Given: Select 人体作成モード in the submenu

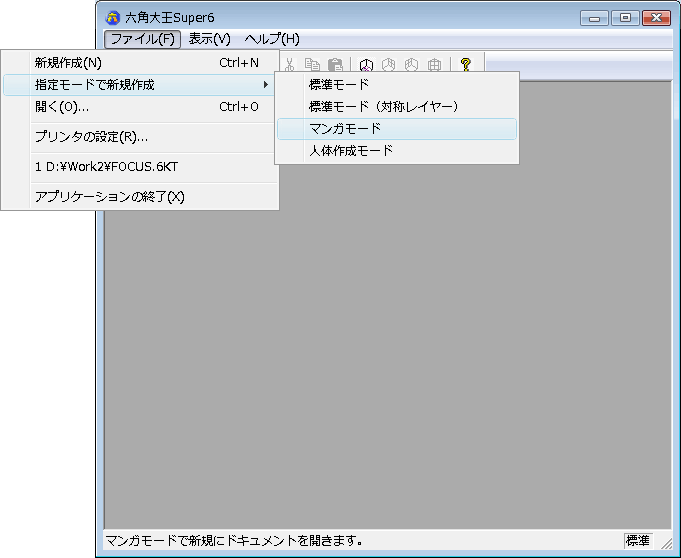Looking at the screenshot, I should point(397,151).
